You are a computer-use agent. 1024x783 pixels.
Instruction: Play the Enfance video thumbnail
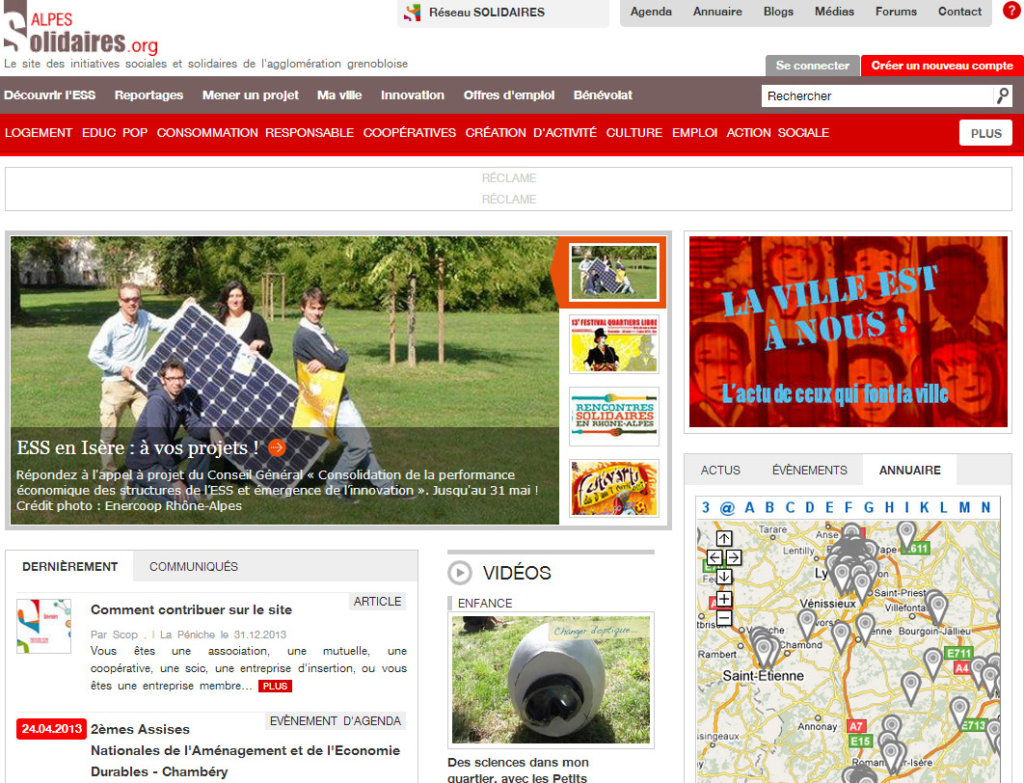(x=551, y=680)
